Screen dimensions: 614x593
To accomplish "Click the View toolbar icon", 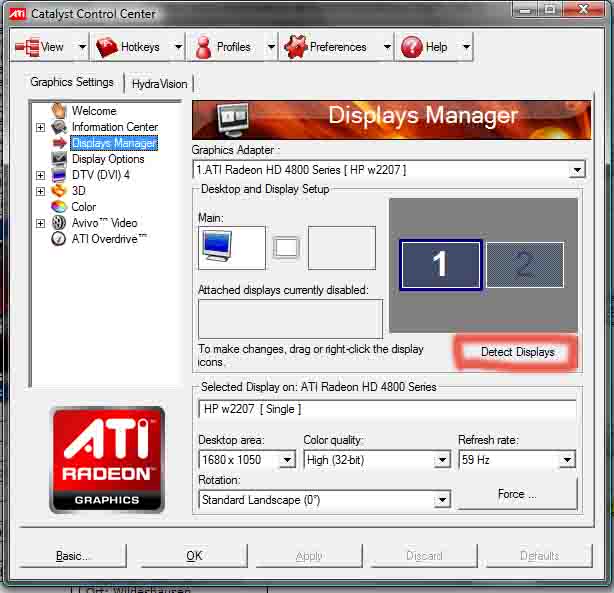I will click(27, 47).
